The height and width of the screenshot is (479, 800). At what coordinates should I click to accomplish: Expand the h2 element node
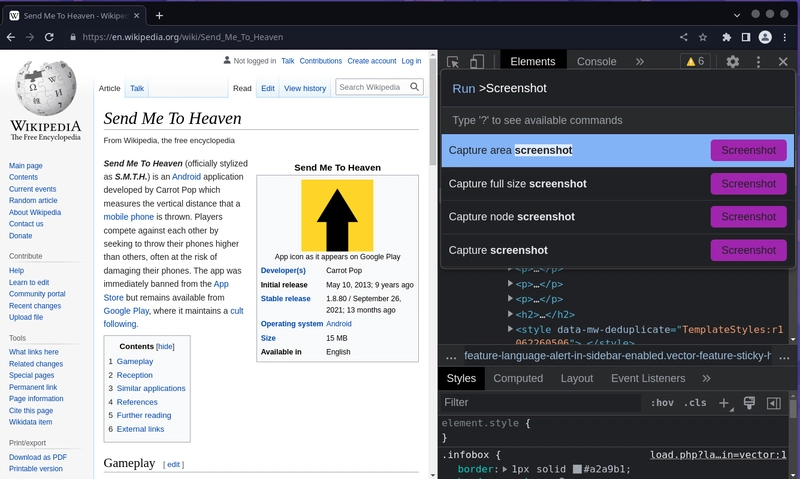[x=510, y=314]
